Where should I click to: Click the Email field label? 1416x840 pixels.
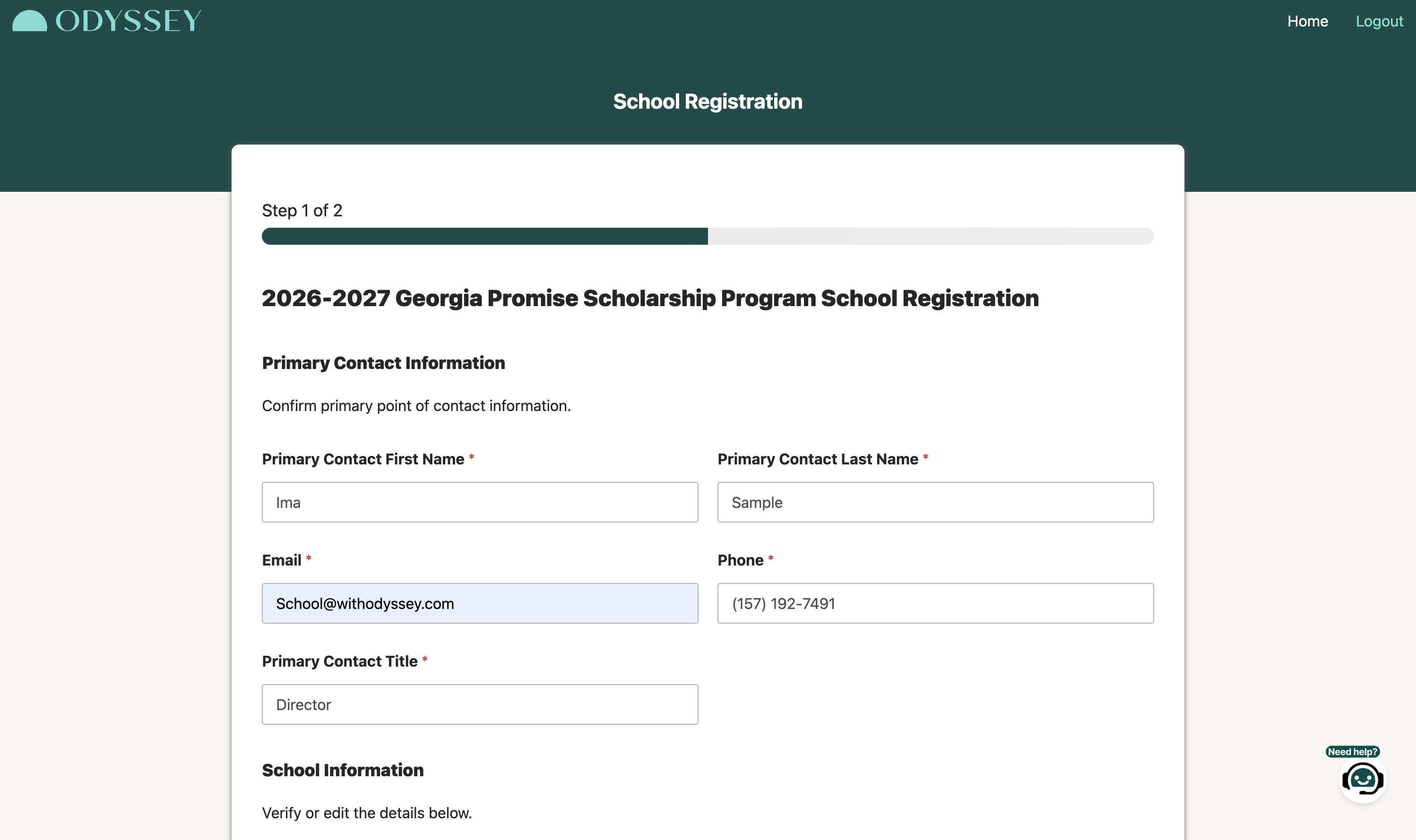pyautogui.click(x=281, y=560)
